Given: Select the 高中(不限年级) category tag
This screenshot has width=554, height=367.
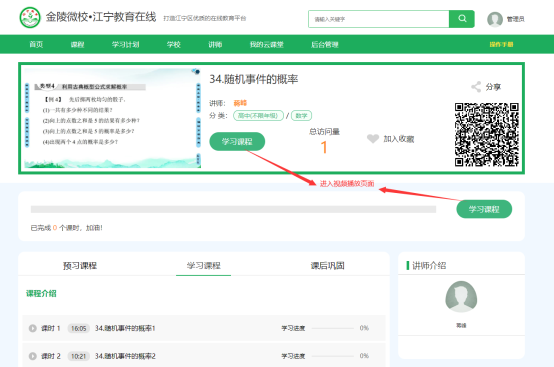Looking at the screenshot, I should pos(258,116).
